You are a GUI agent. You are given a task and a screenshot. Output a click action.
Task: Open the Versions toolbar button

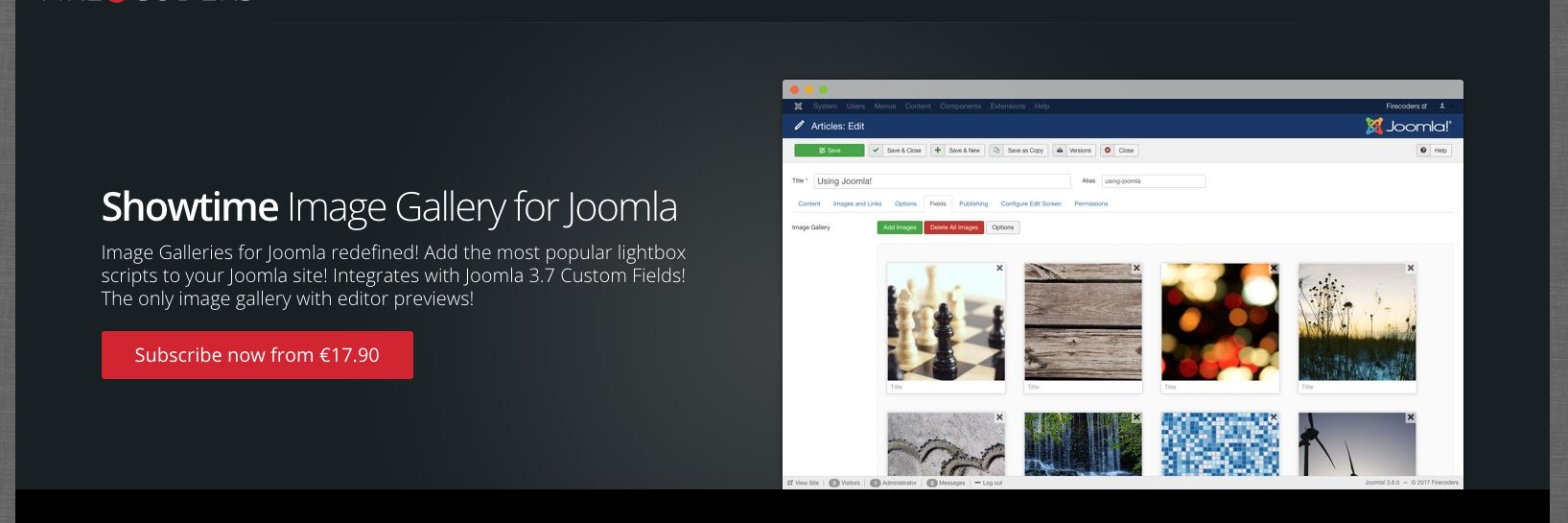point(1074,151)
